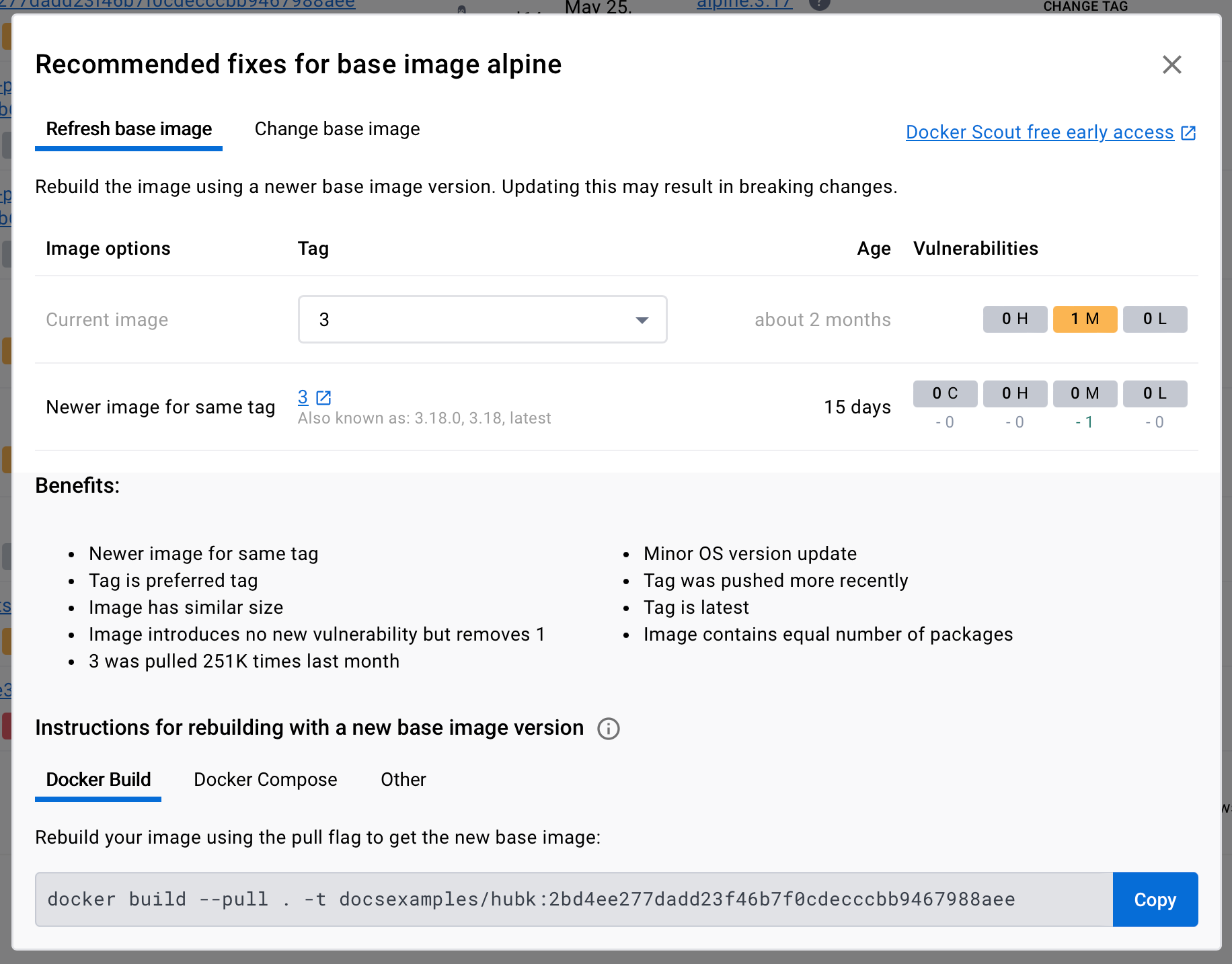The height and width of the screenshot is (964, 1232).
Task: Click the info icon beside rebuilding instructions
Action: [609, 729]
